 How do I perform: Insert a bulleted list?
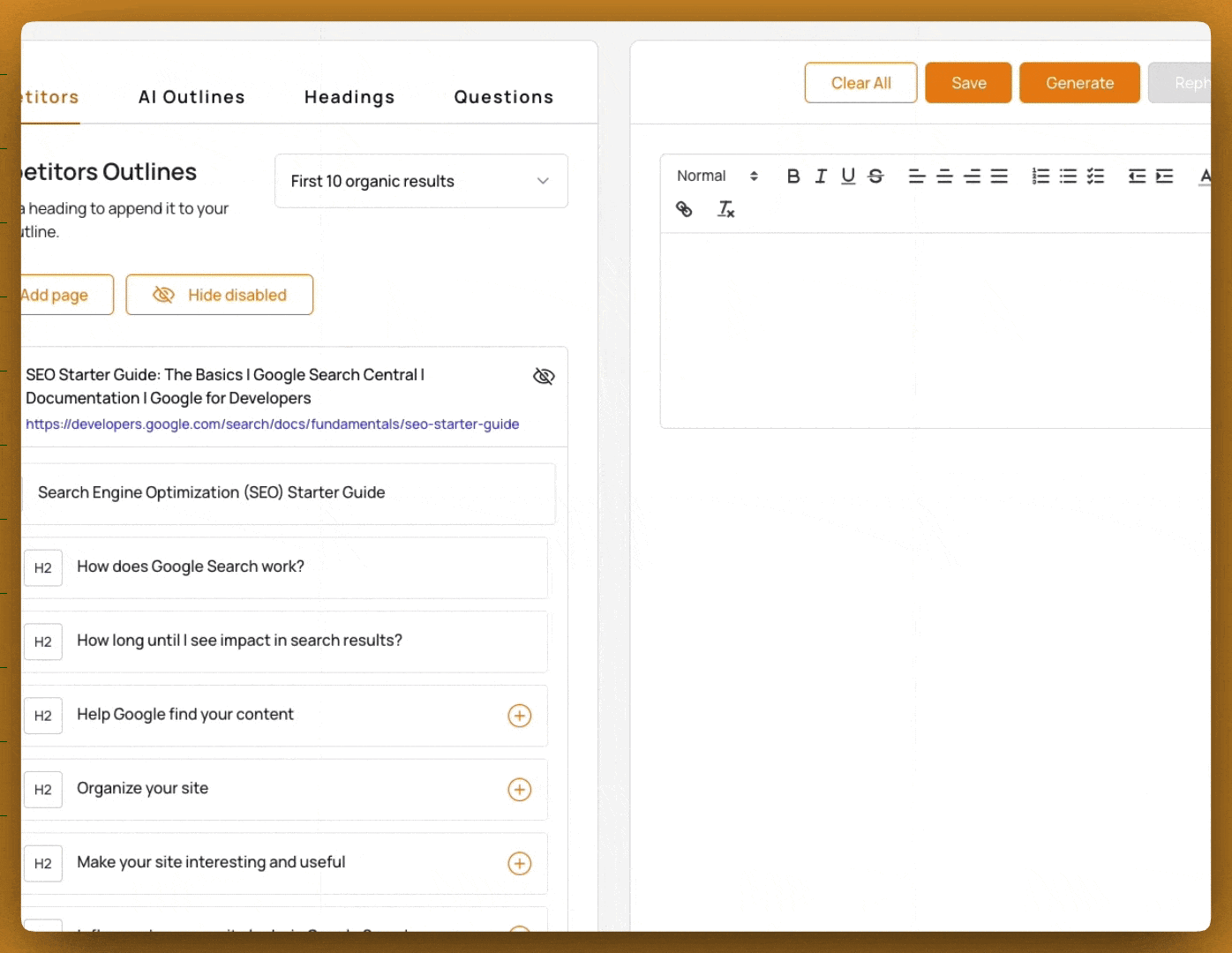coord(1068,176)
